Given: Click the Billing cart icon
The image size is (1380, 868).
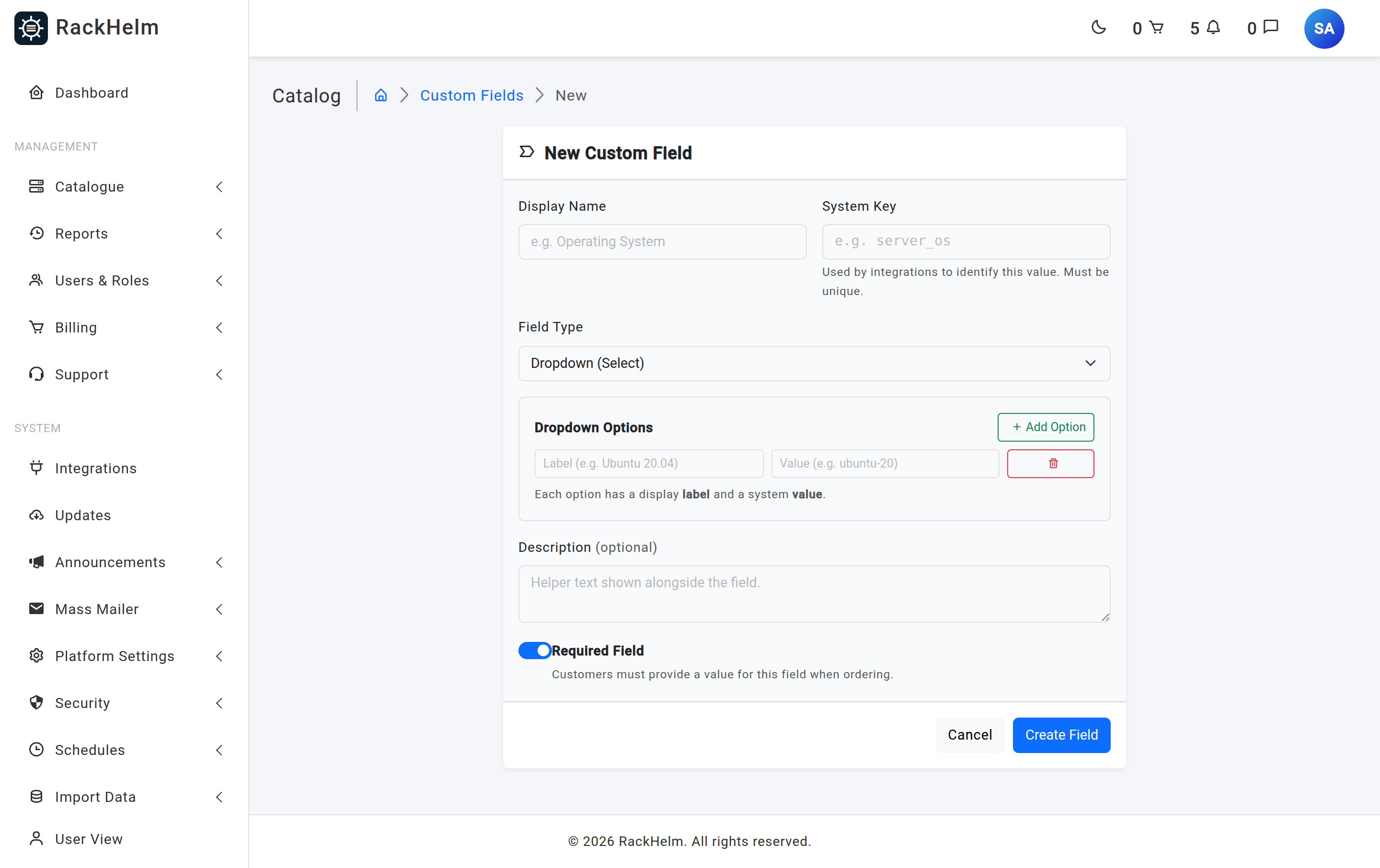Looking at the screenshot, I should coord(36,327).
